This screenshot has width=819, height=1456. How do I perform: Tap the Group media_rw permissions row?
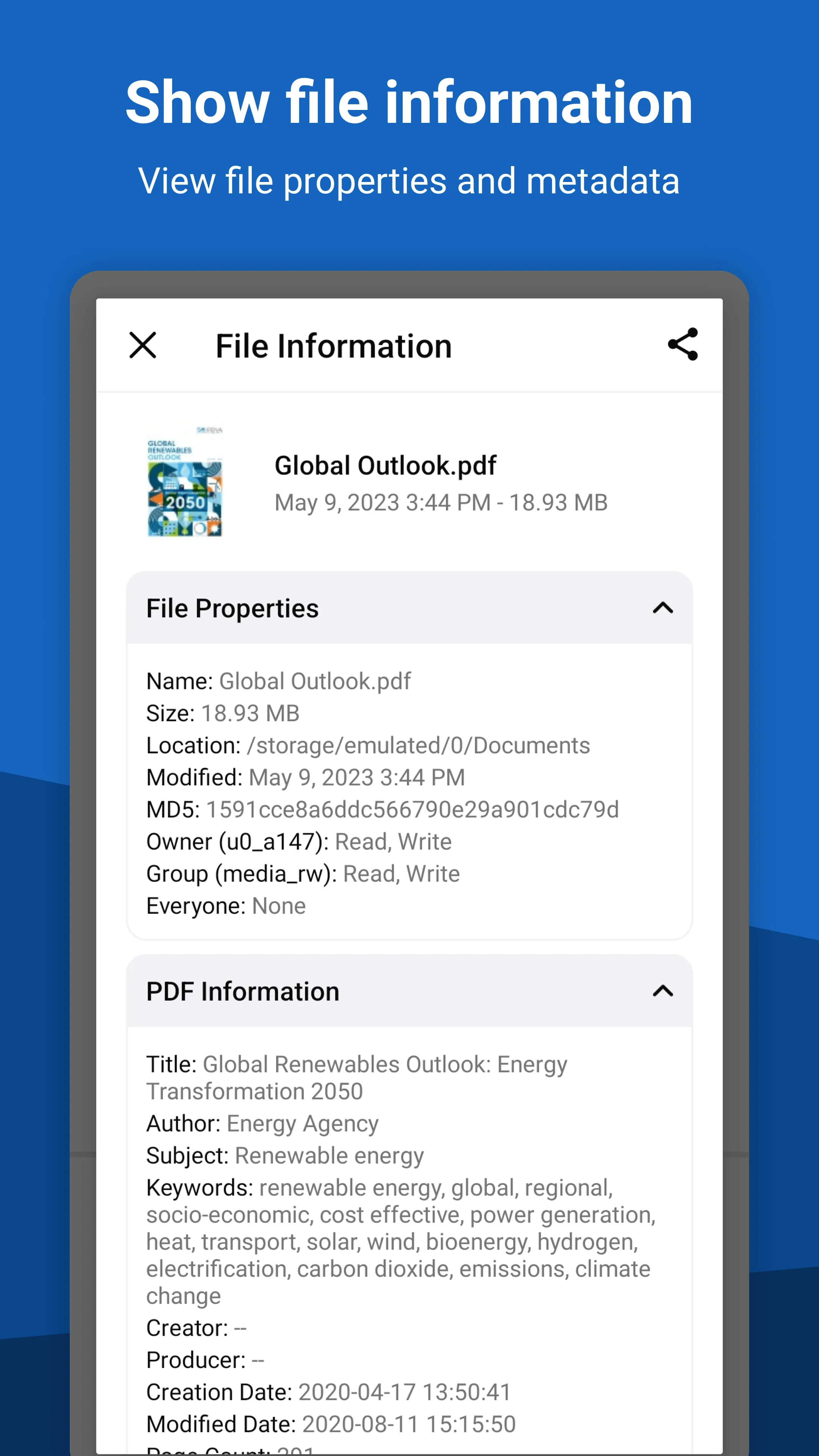303,873
